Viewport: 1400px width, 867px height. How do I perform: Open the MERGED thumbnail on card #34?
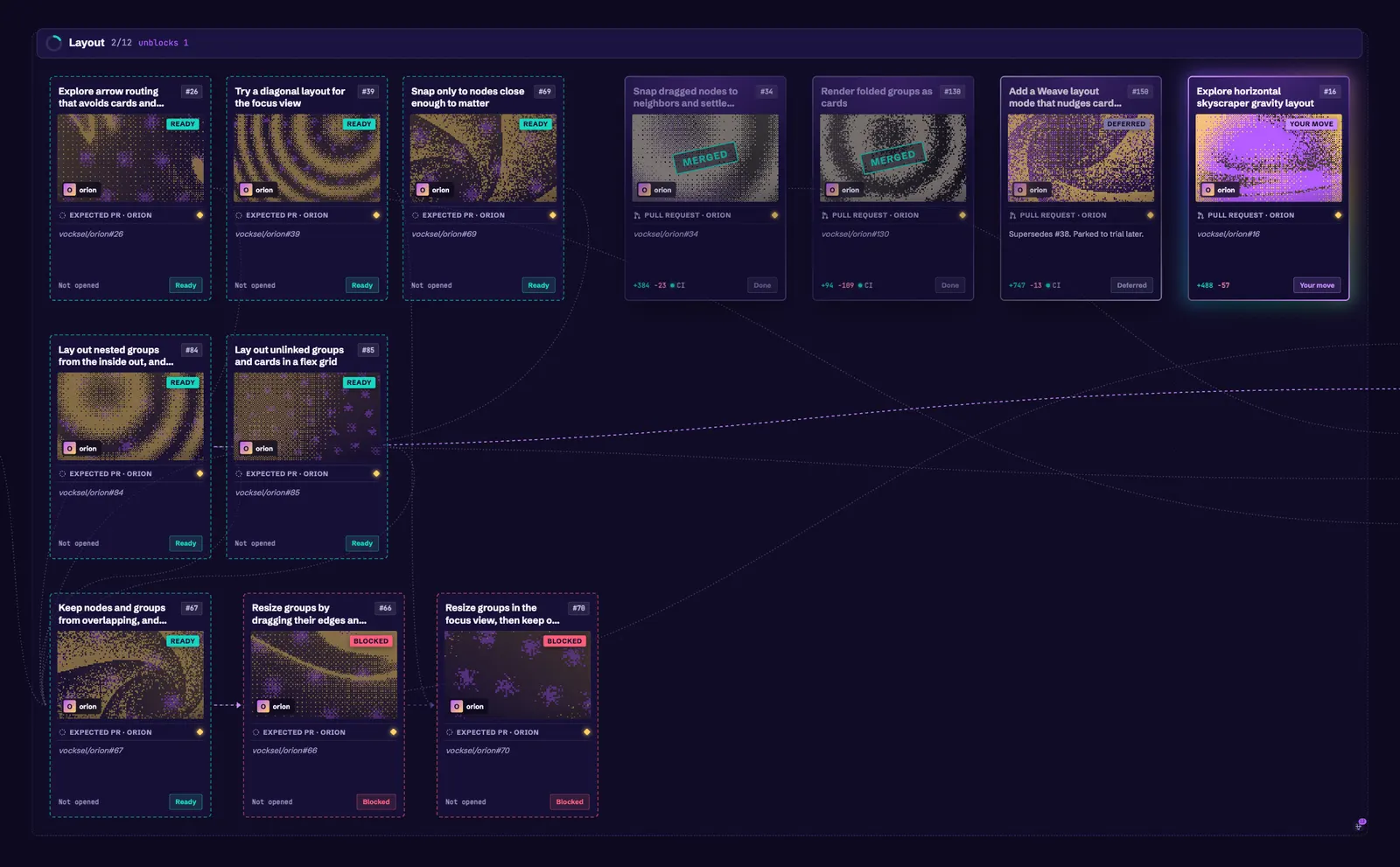click(705, 158)
